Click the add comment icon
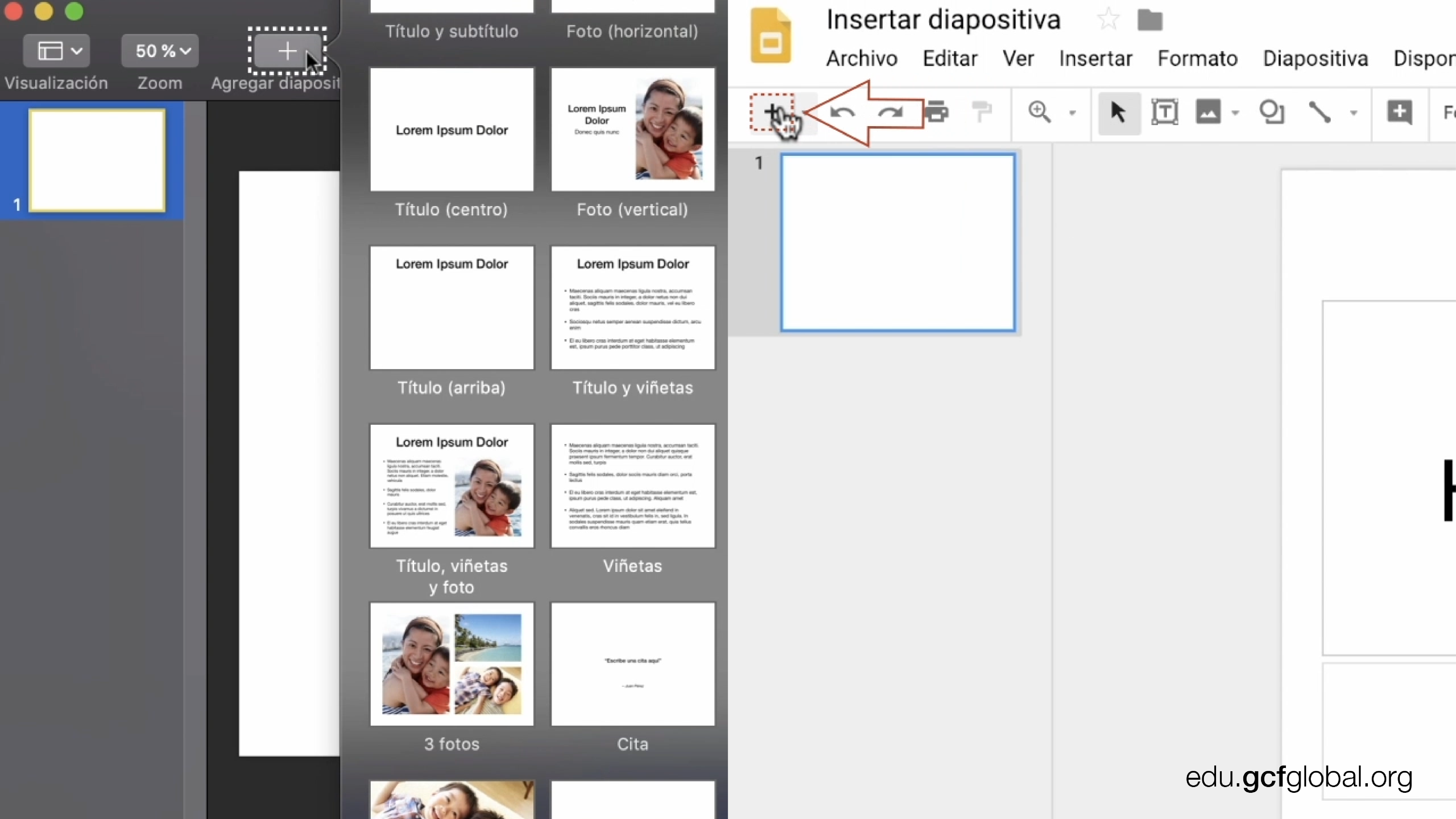This screenshot has height=819, width=1456. pyautogui.click(x=1399, y=112)
